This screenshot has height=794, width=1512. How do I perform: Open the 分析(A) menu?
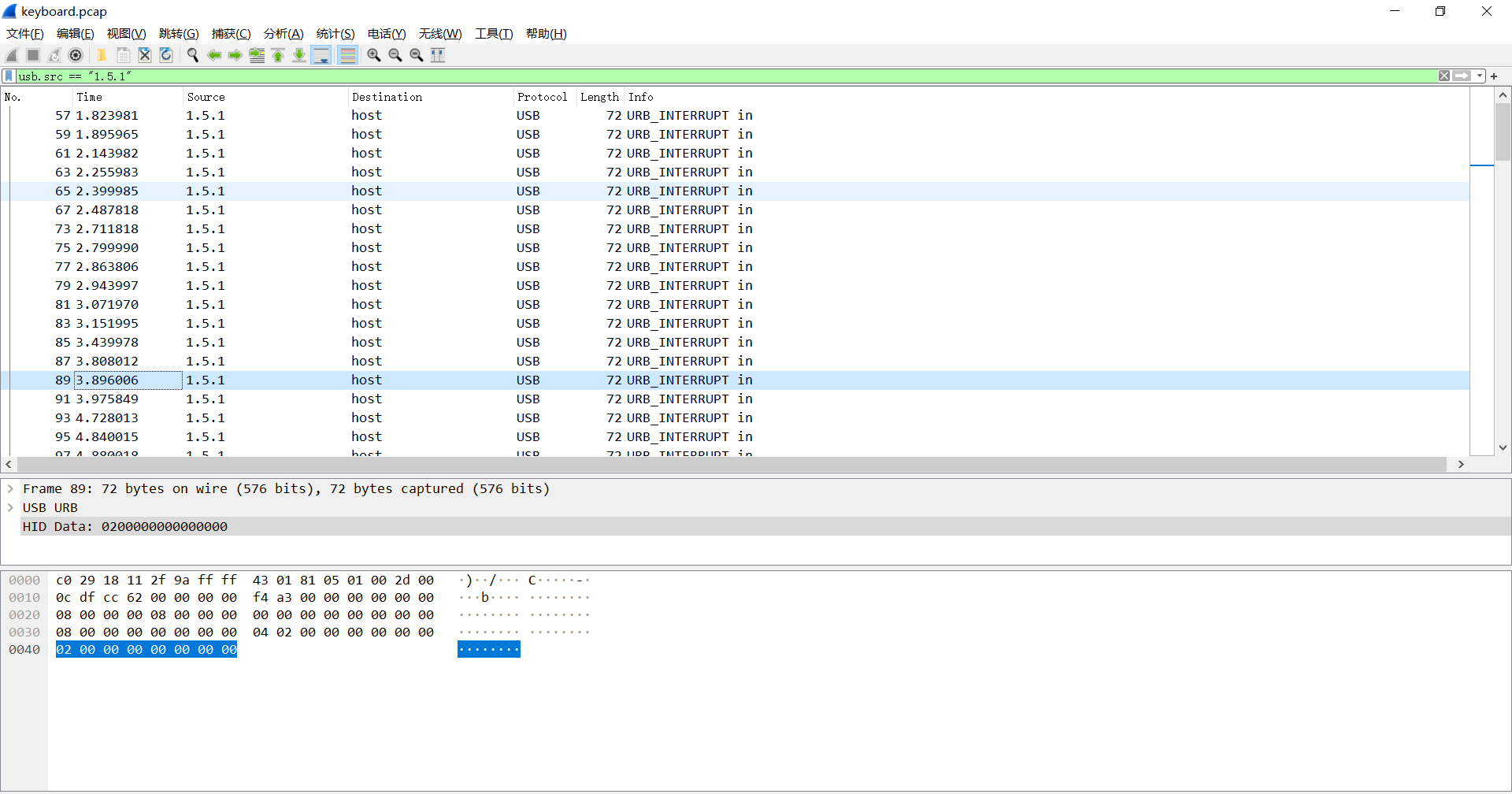coord(283,34)
